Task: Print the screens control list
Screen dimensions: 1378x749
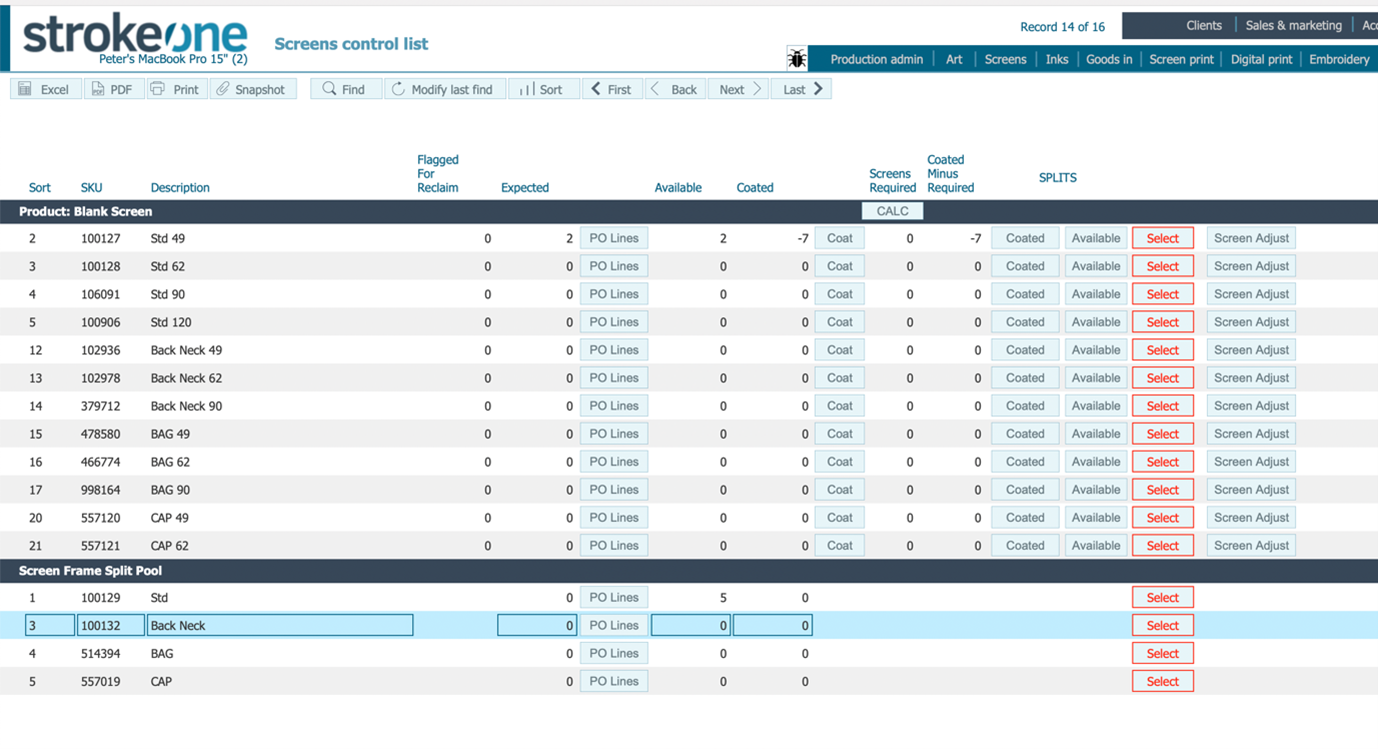Action: click(176, 89)
